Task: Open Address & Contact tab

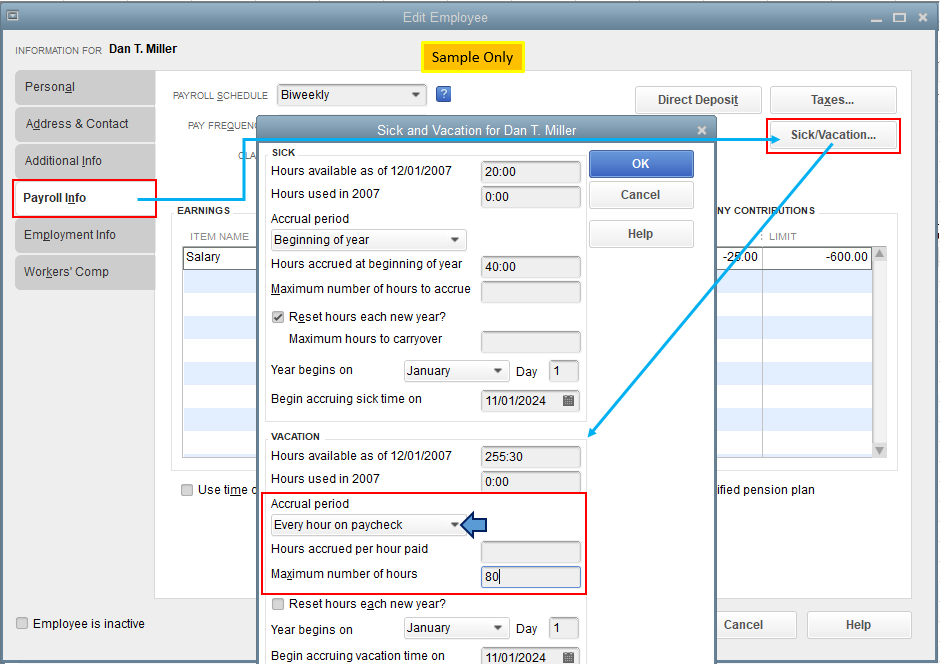Action: [x=85, y=124]
